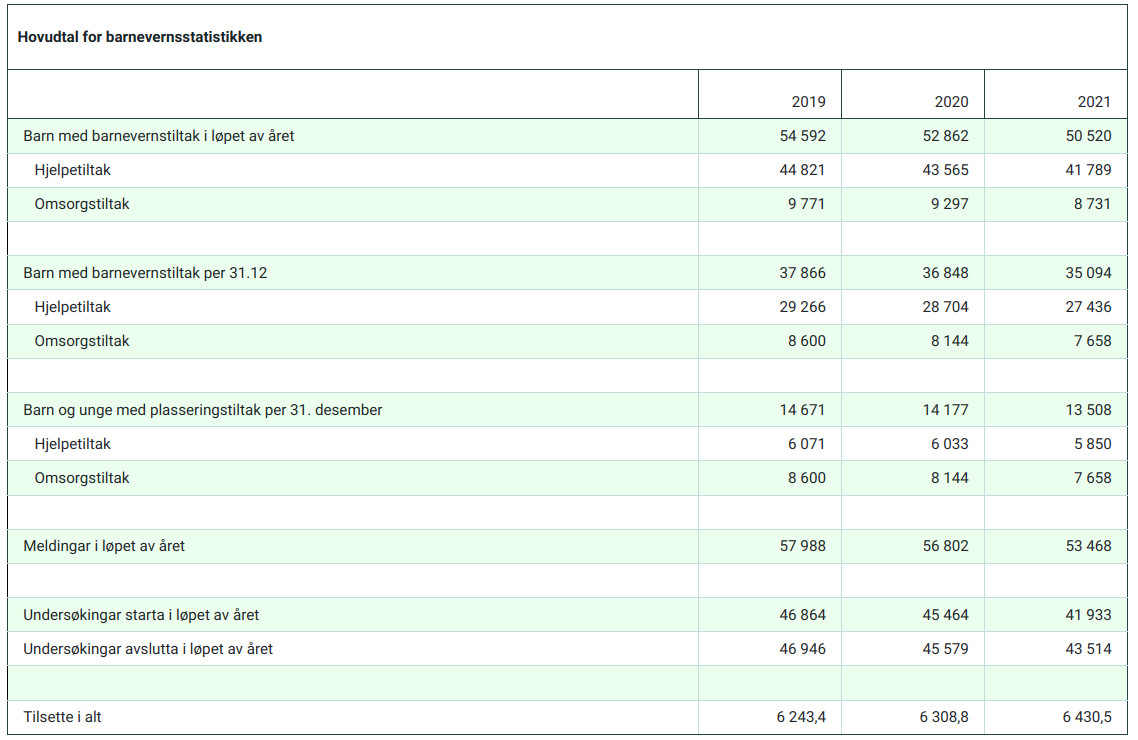The image size is (1138, 740).
Task: Select 'Undersøkingar starta i løpet av året' label
Action: [x=141, y=615]
